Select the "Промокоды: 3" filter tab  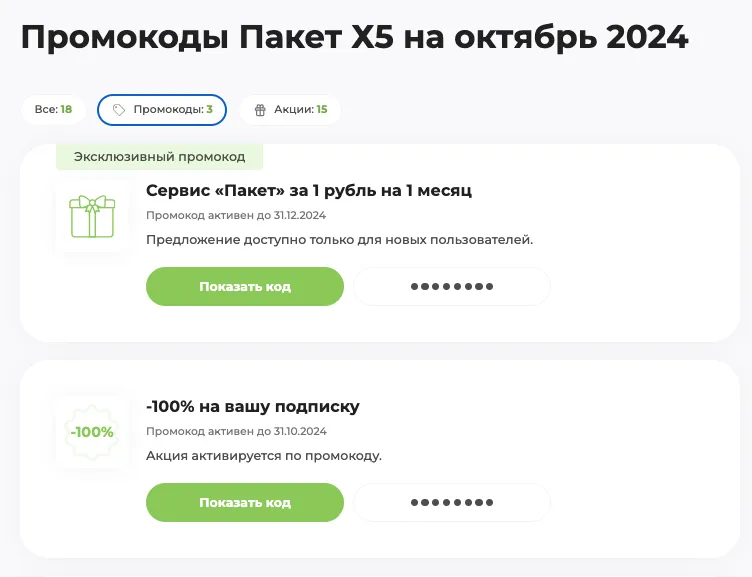click(x=162, y=110)
